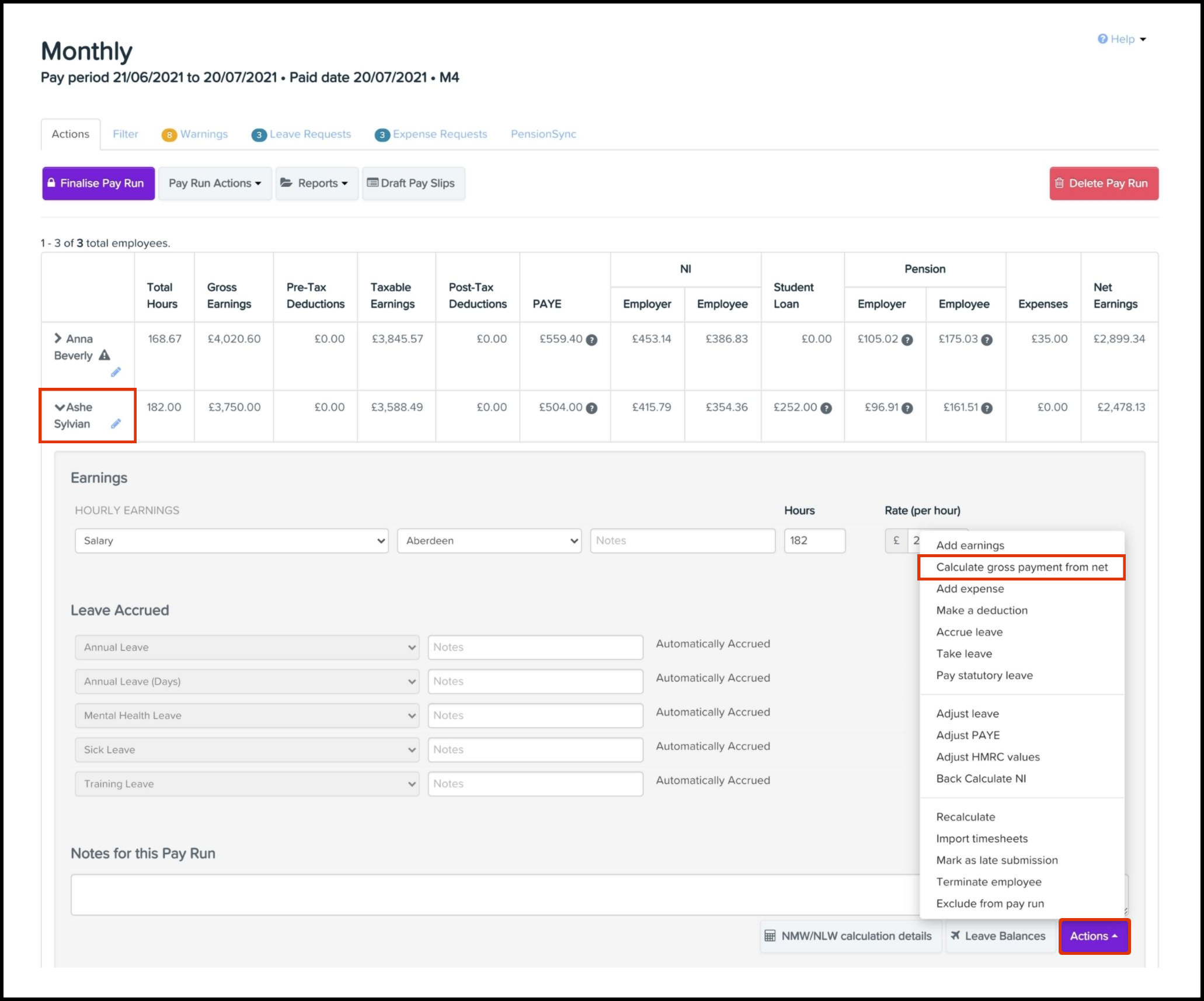The width and height of the screenshot is (1204, 1001).
Task: Open the Reports dropdown
Action: point(316,183)
